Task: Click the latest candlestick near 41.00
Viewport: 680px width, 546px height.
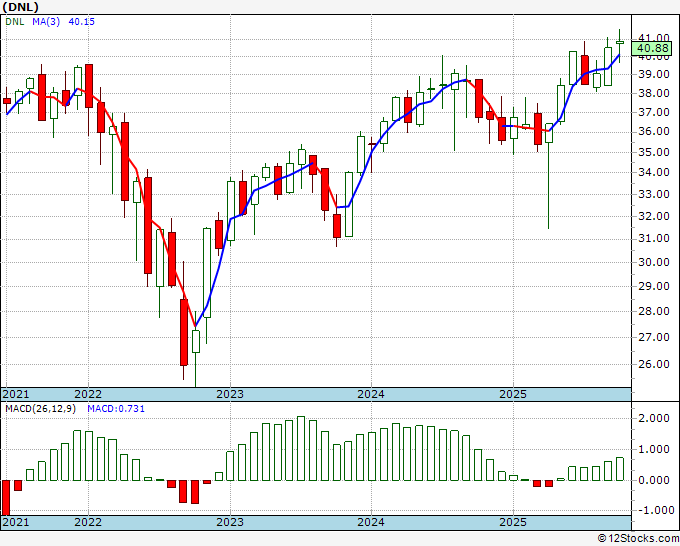Action: (620, 42)
